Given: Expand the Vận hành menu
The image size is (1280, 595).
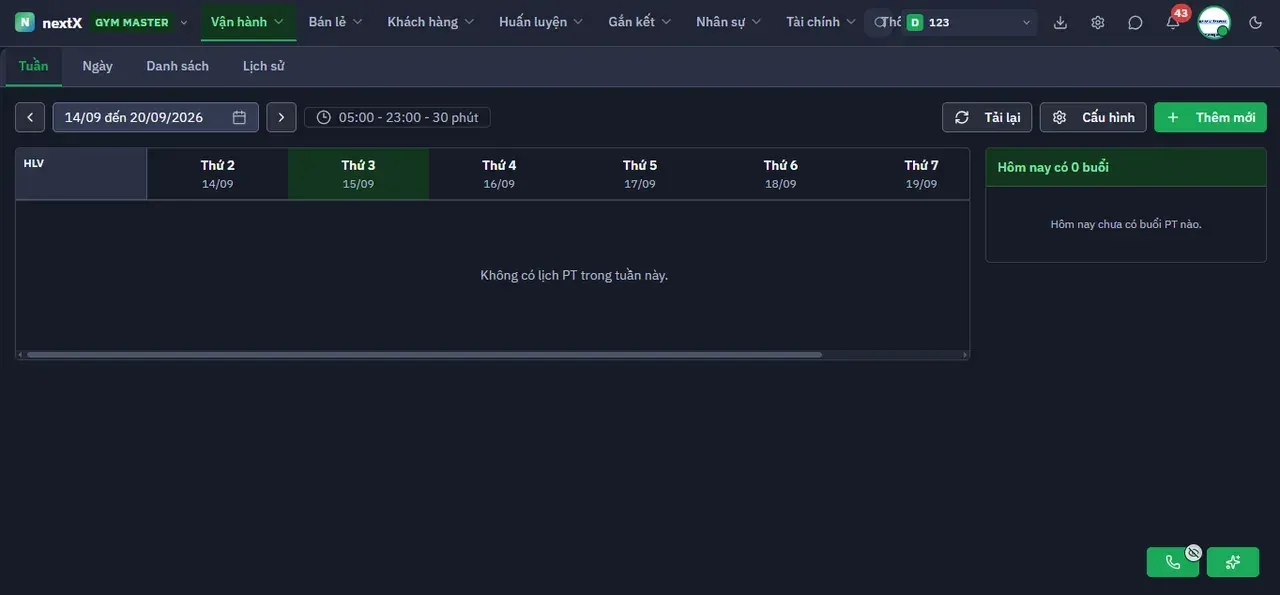Looking at the screenshot, I should (x=248, y=22).
